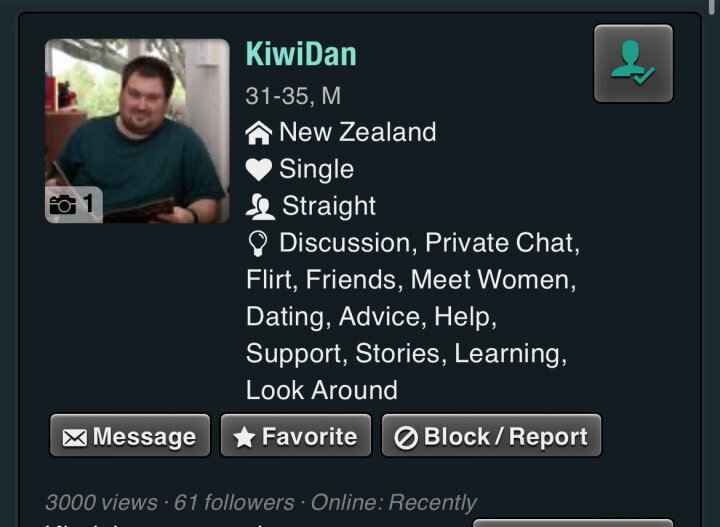Image resolution: width=720 pixels, height=527 pixels.
Task: Click the envelope icon in Message
Action: [x=74, y=437]
